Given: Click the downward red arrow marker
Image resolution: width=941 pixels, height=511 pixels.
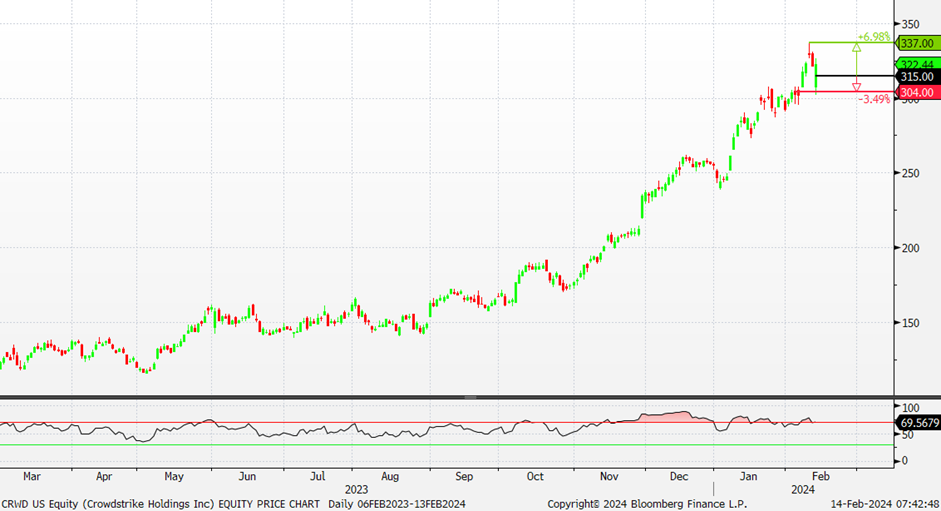Looking at the screenshot, I should pyautogui.click(x=856, y=87).
